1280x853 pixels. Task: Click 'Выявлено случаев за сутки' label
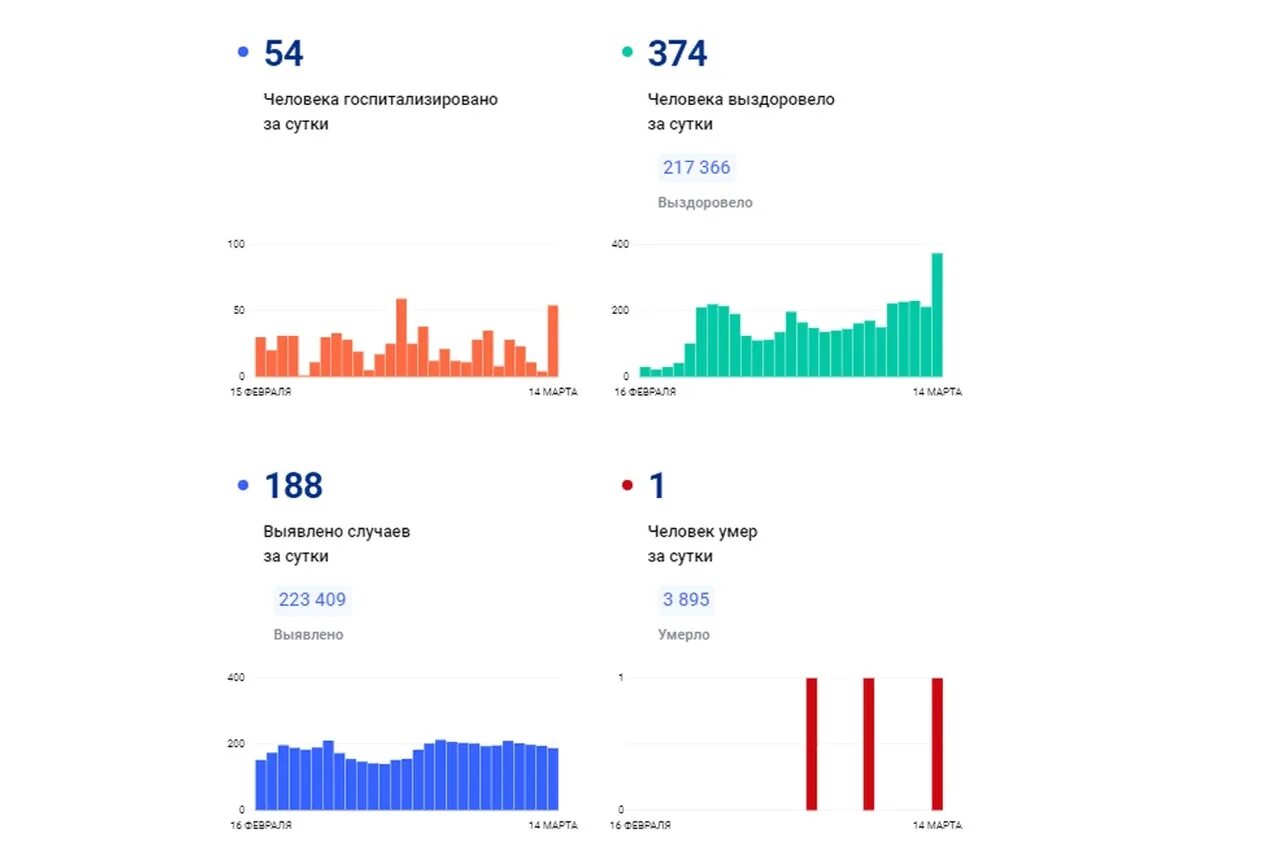(x=337, y=544)
